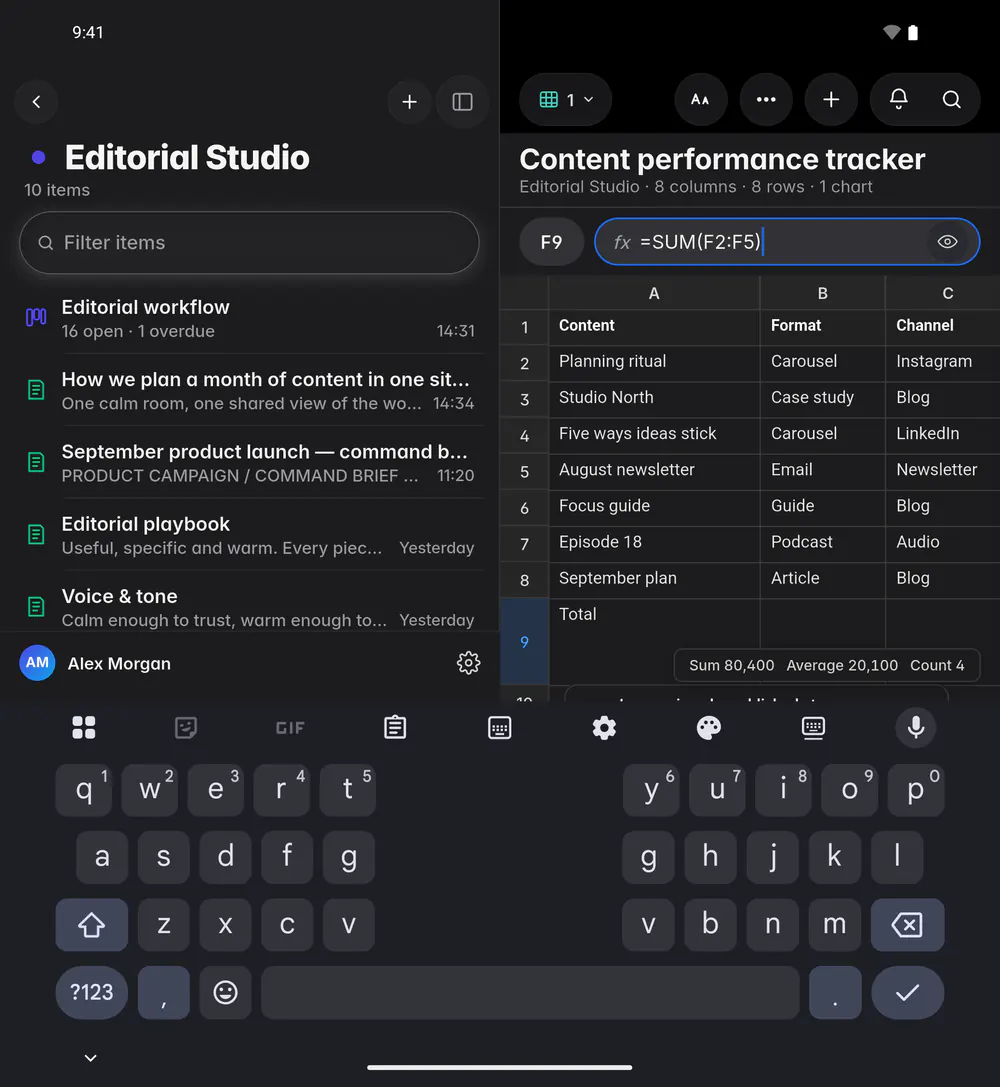Select column B header
This screenshot has height=1087, width=1000.
823,293
